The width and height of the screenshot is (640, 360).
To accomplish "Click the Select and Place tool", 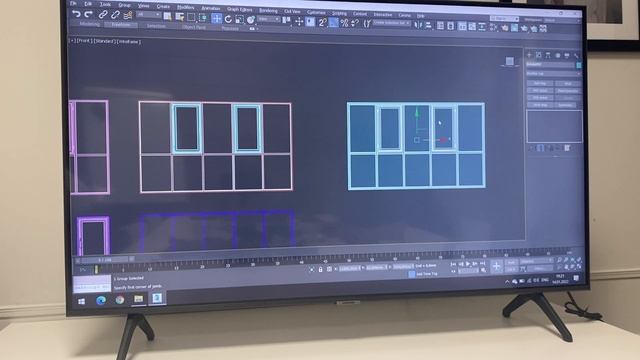I will (251, 19).
